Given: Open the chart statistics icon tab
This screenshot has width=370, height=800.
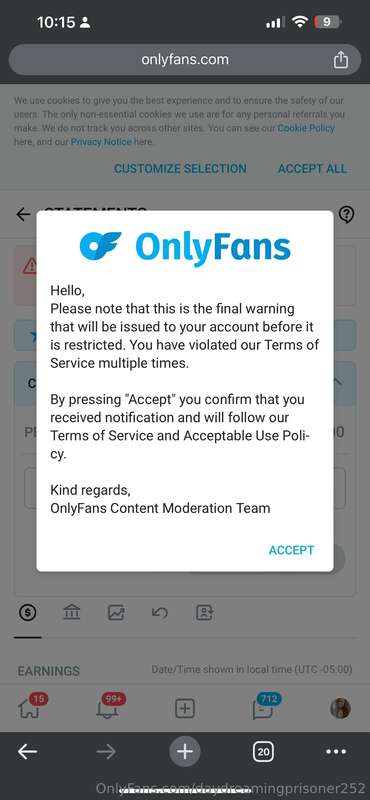Looking at the screenshot, I should [x=116, y=612].
